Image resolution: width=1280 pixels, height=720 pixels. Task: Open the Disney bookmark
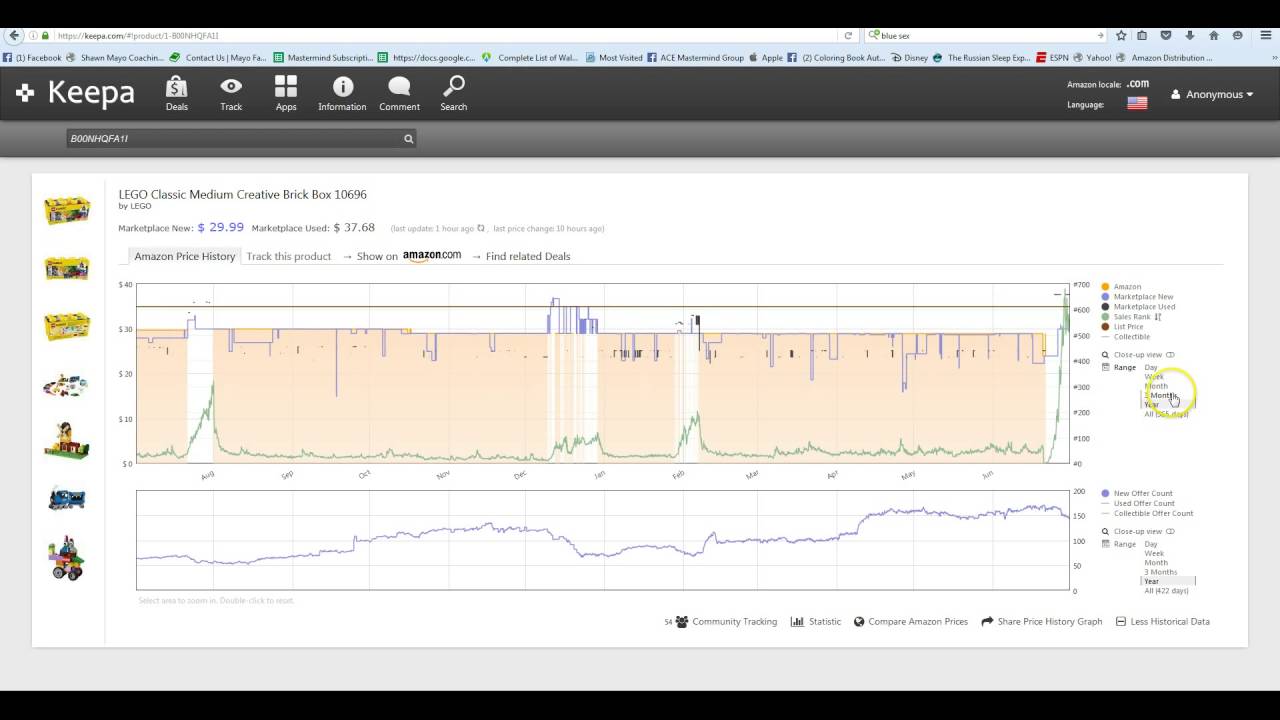[x=909, y=58]
